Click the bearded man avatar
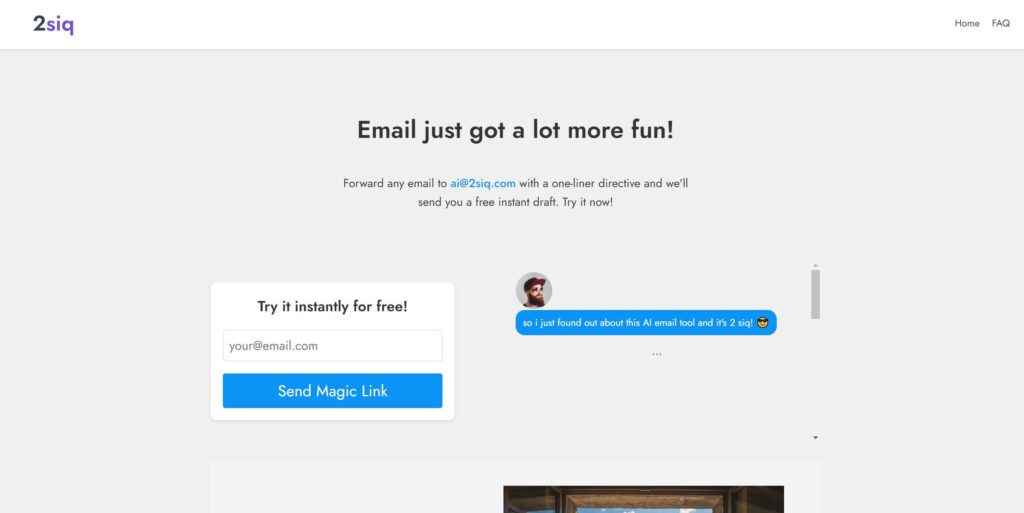The height and width of the screenshot is (513, 1024). [x=534, y=290]
